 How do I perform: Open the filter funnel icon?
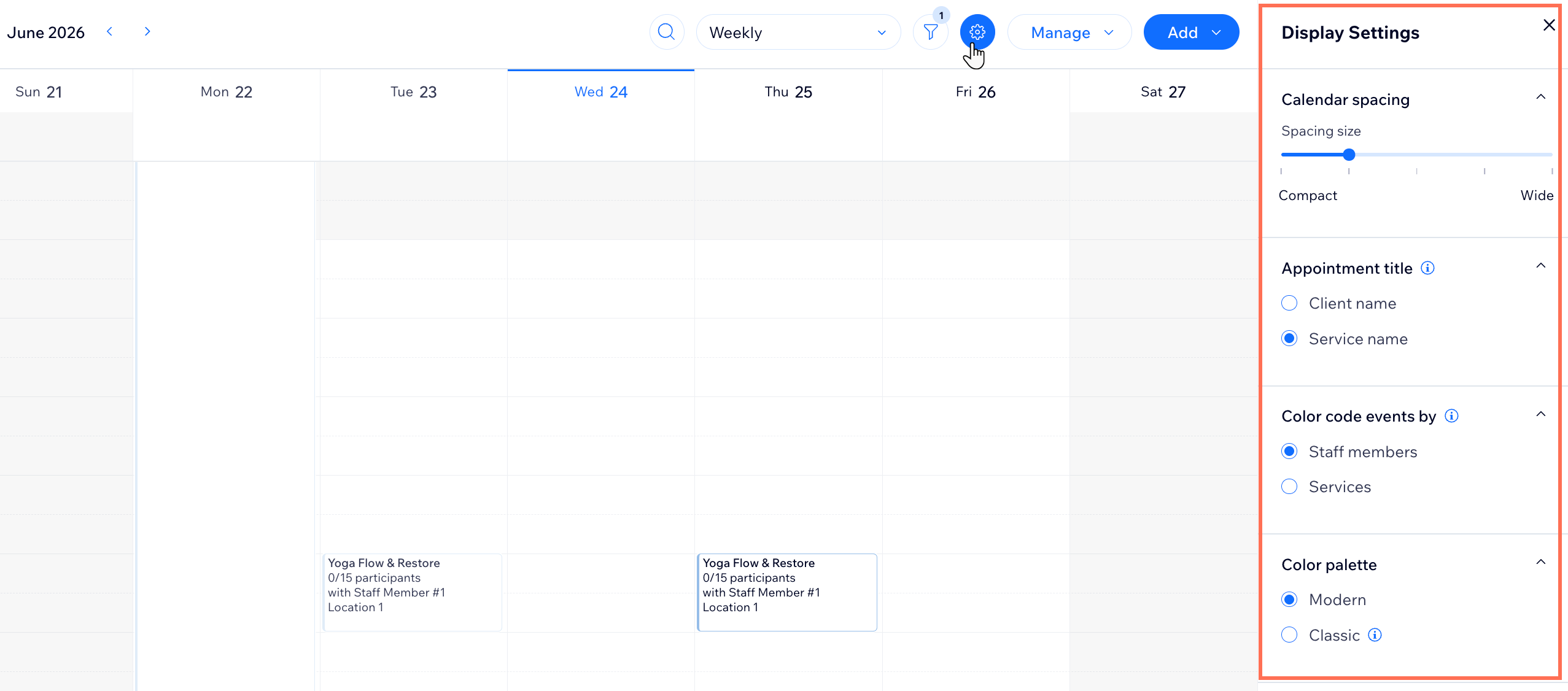click(x=931, y=32)
